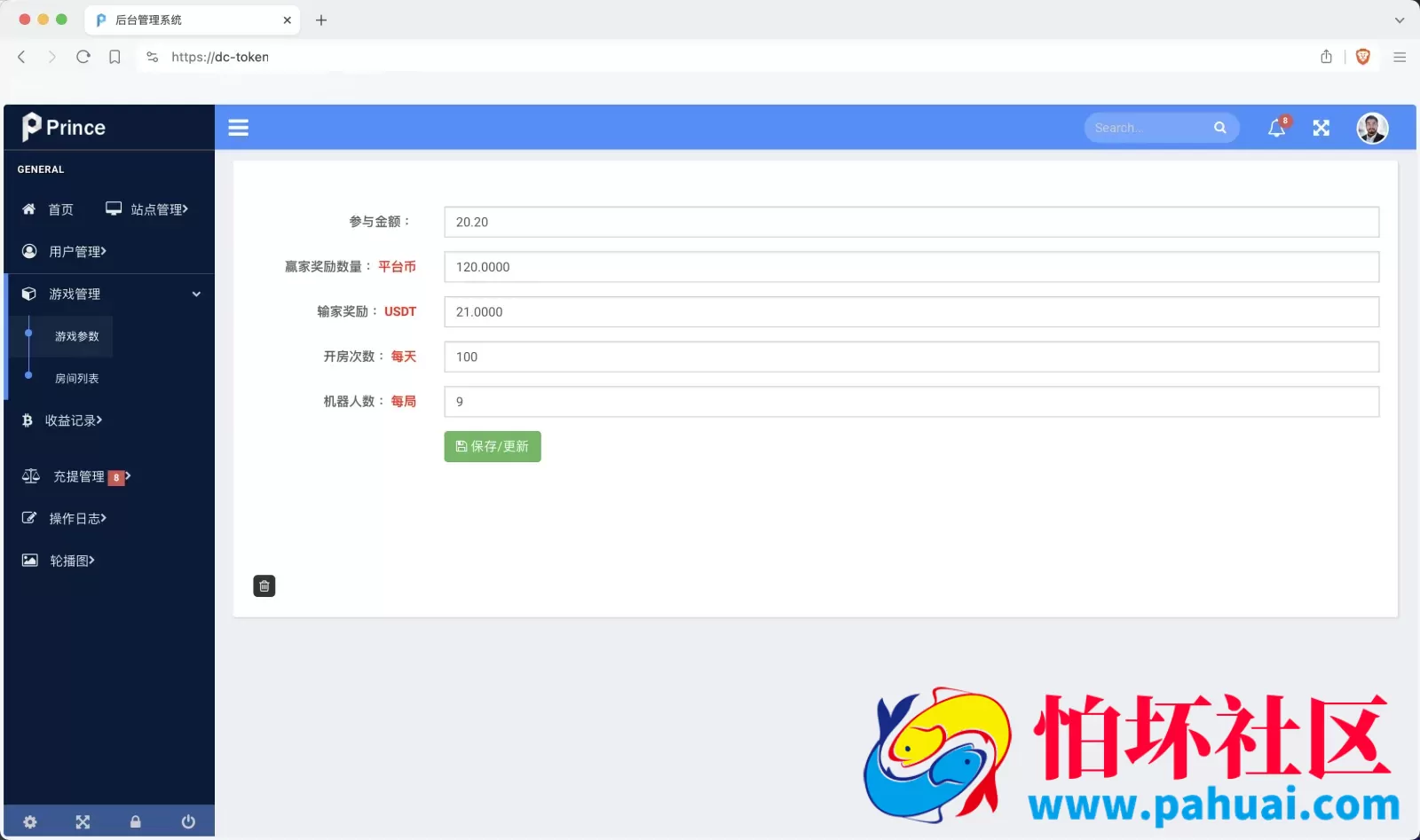
Task: Activate fullscreen icon in top header
Action: click(x=1321, y=128)
